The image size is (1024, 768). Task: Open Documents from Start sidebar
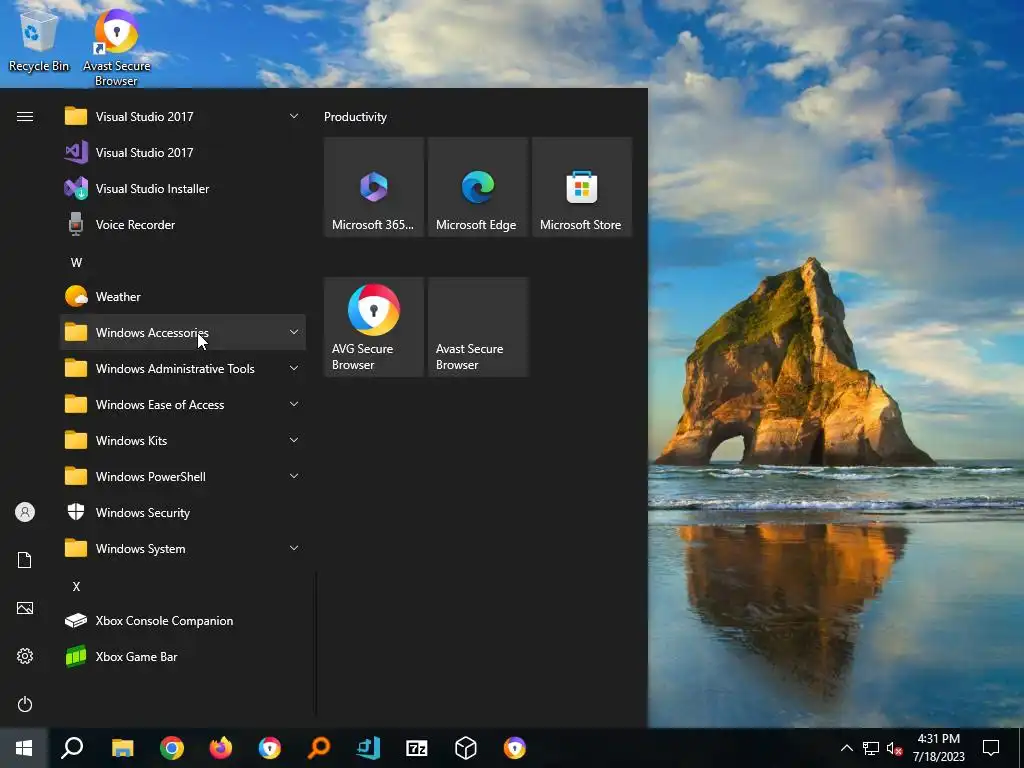tap(25, 560)
